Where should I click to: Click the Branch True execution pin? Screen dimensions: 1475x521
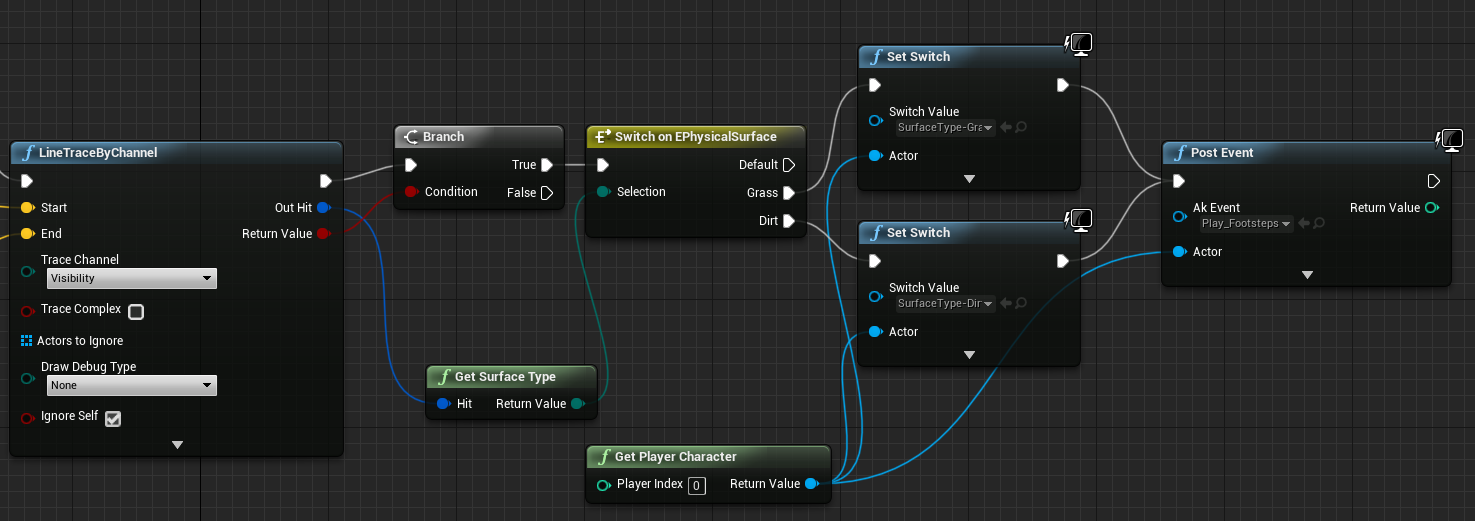547,165
